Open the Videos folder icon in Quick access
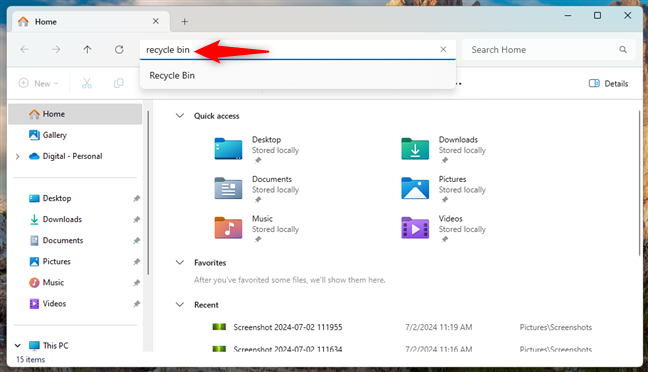Viewport: 648px width, 372px height. tap(415, 228)
